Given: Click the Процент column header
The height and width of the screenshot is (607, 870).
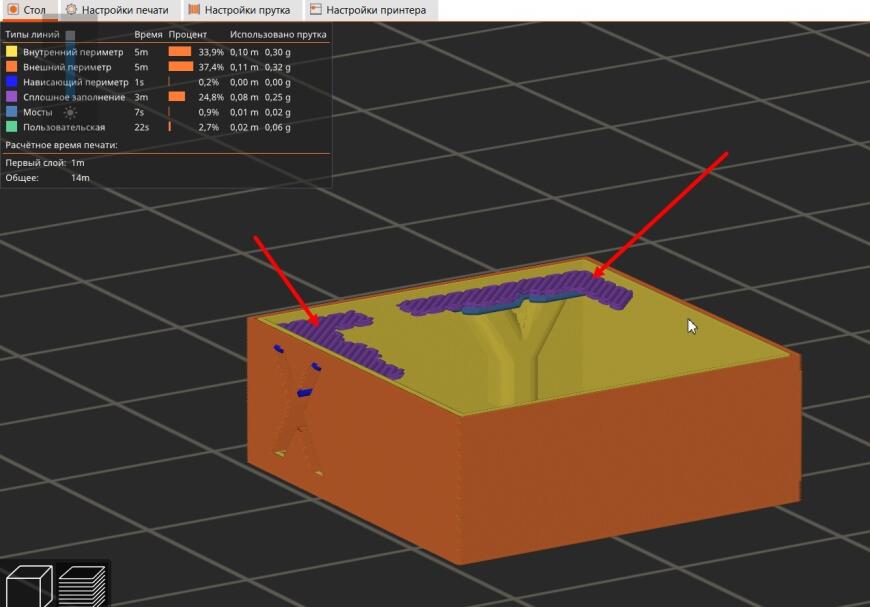Looking at the screenshot, I should 187,35.
